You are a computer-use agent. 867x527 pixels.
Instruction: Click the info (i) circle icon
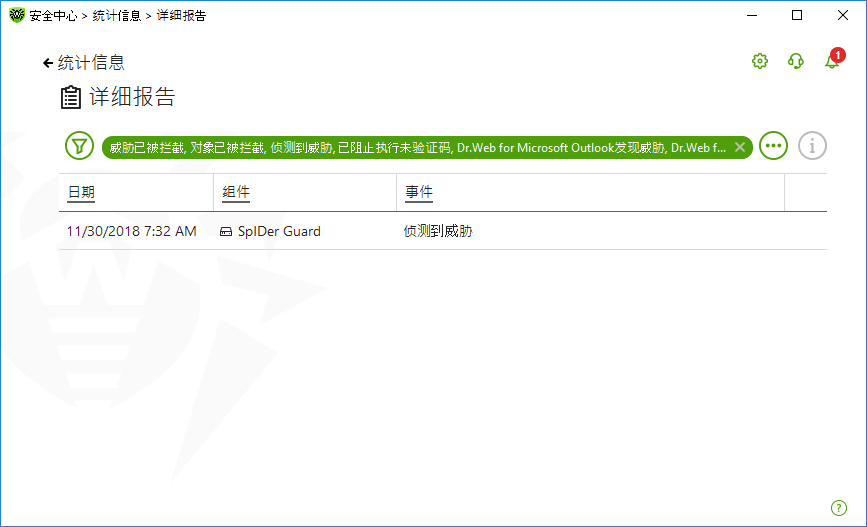[x=812, y=146]
